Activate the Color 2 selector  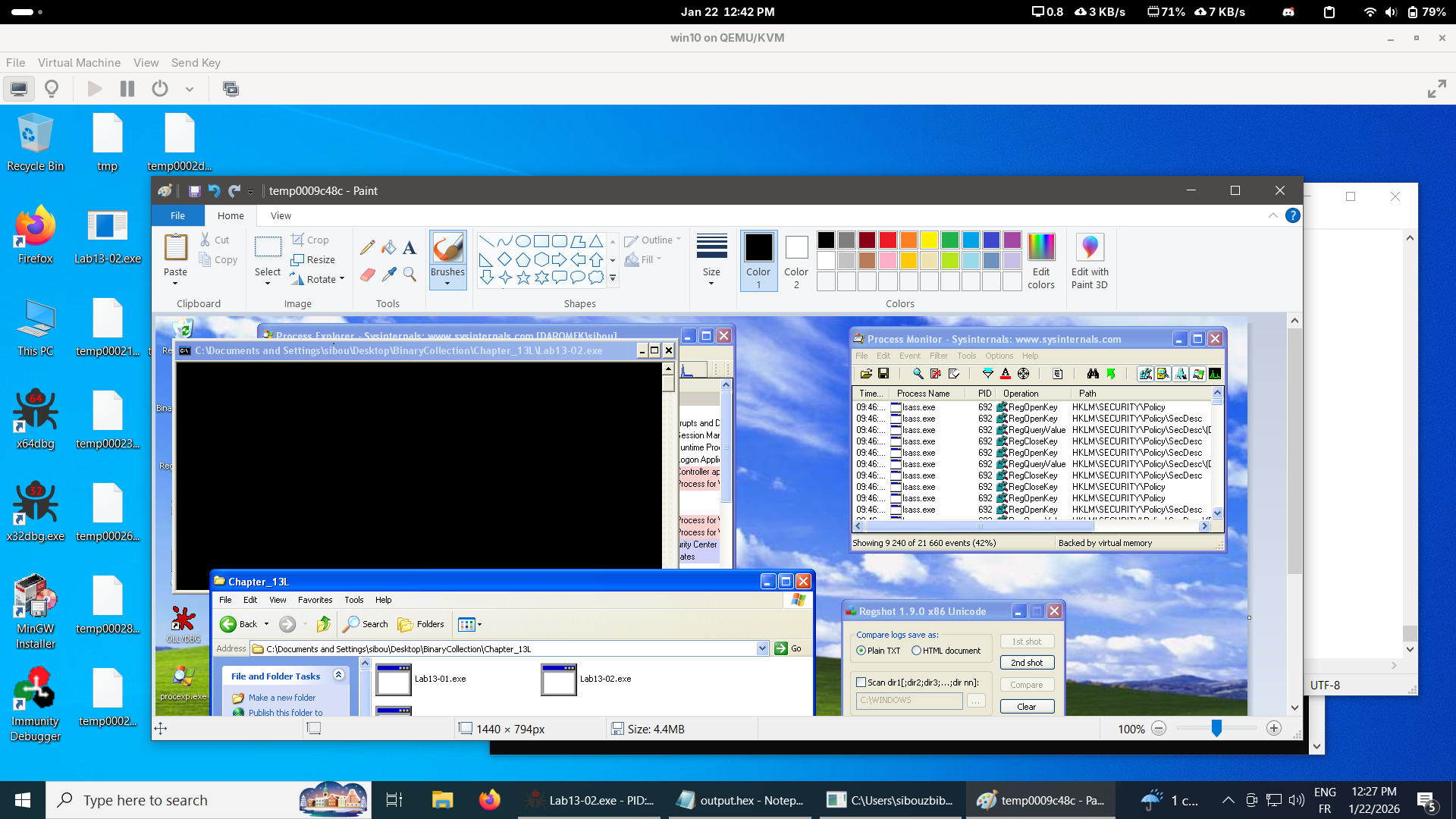(796, 261)
